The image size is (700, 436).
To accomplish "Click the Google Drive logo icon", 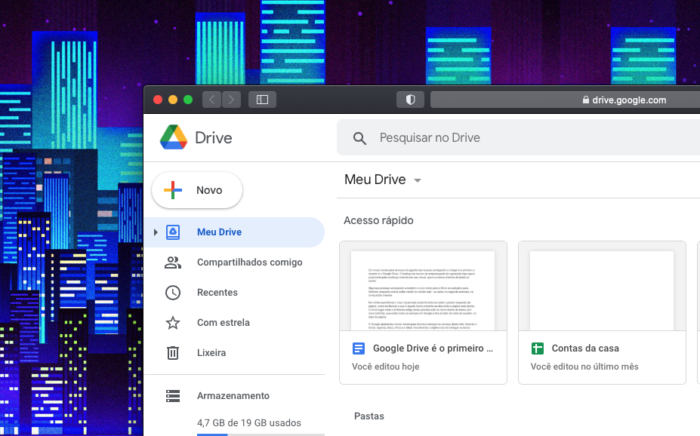I will click(174, 137).
